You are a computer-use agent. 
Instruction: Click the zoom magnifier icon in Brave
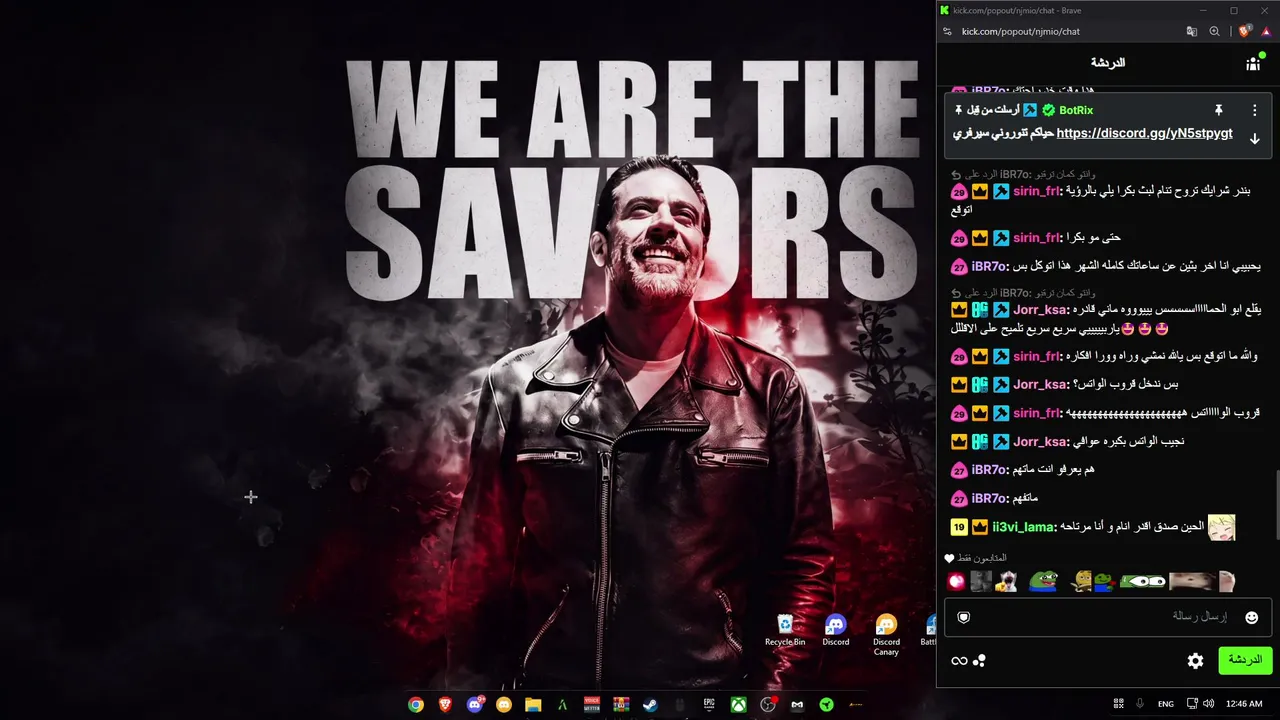point(1214,31)
